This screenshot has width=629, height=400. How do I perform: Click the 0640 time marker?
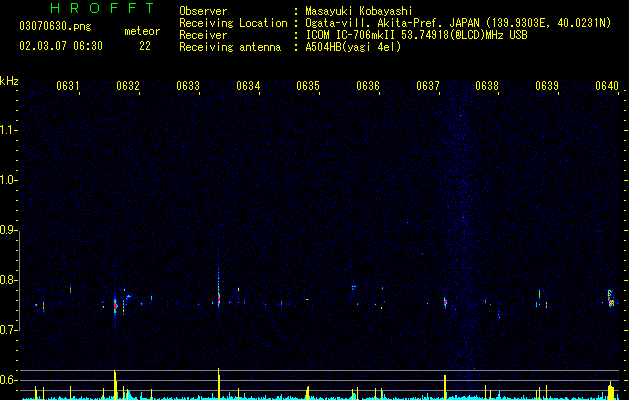pos(607,85)
